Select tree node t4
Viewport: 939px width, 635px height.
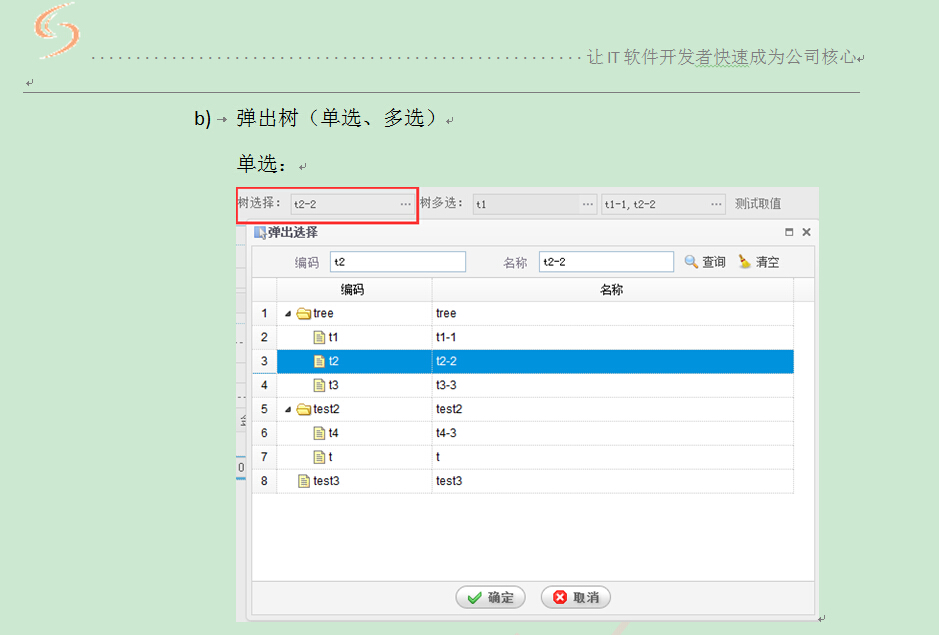pyautogui.click(x=334, y=433)
